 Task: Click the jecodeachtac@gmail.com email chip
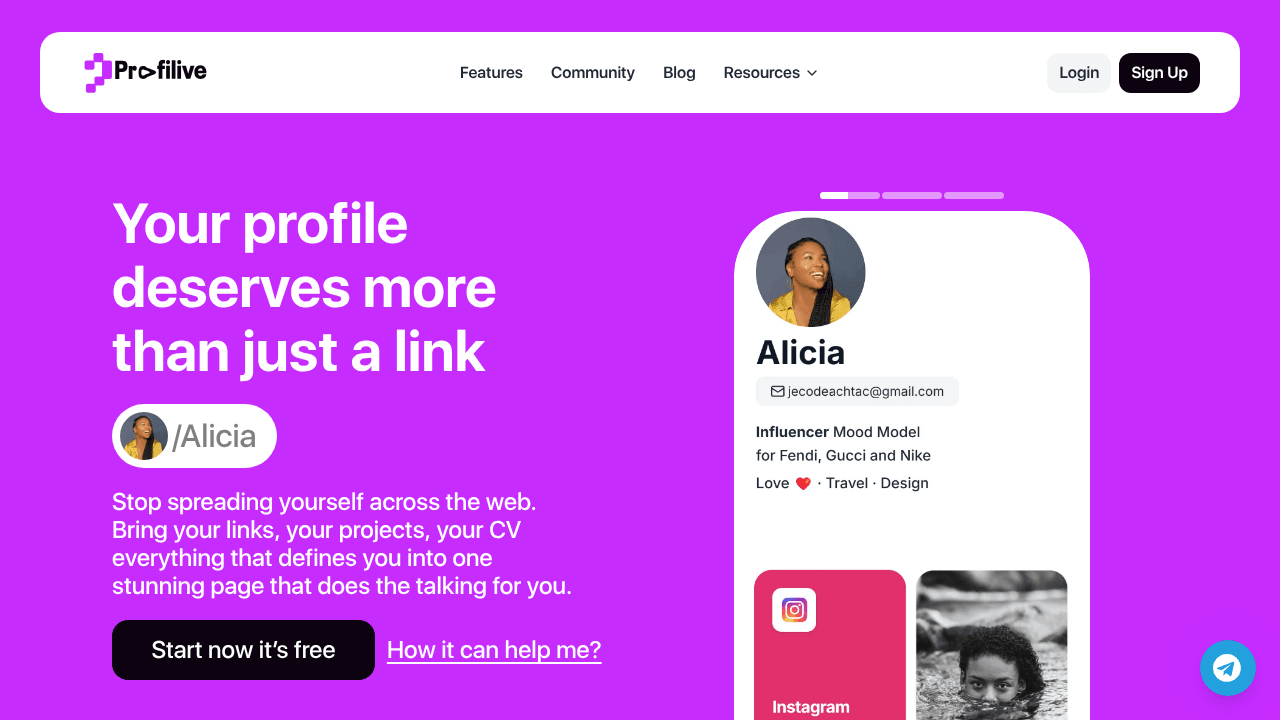pos(857,391)
